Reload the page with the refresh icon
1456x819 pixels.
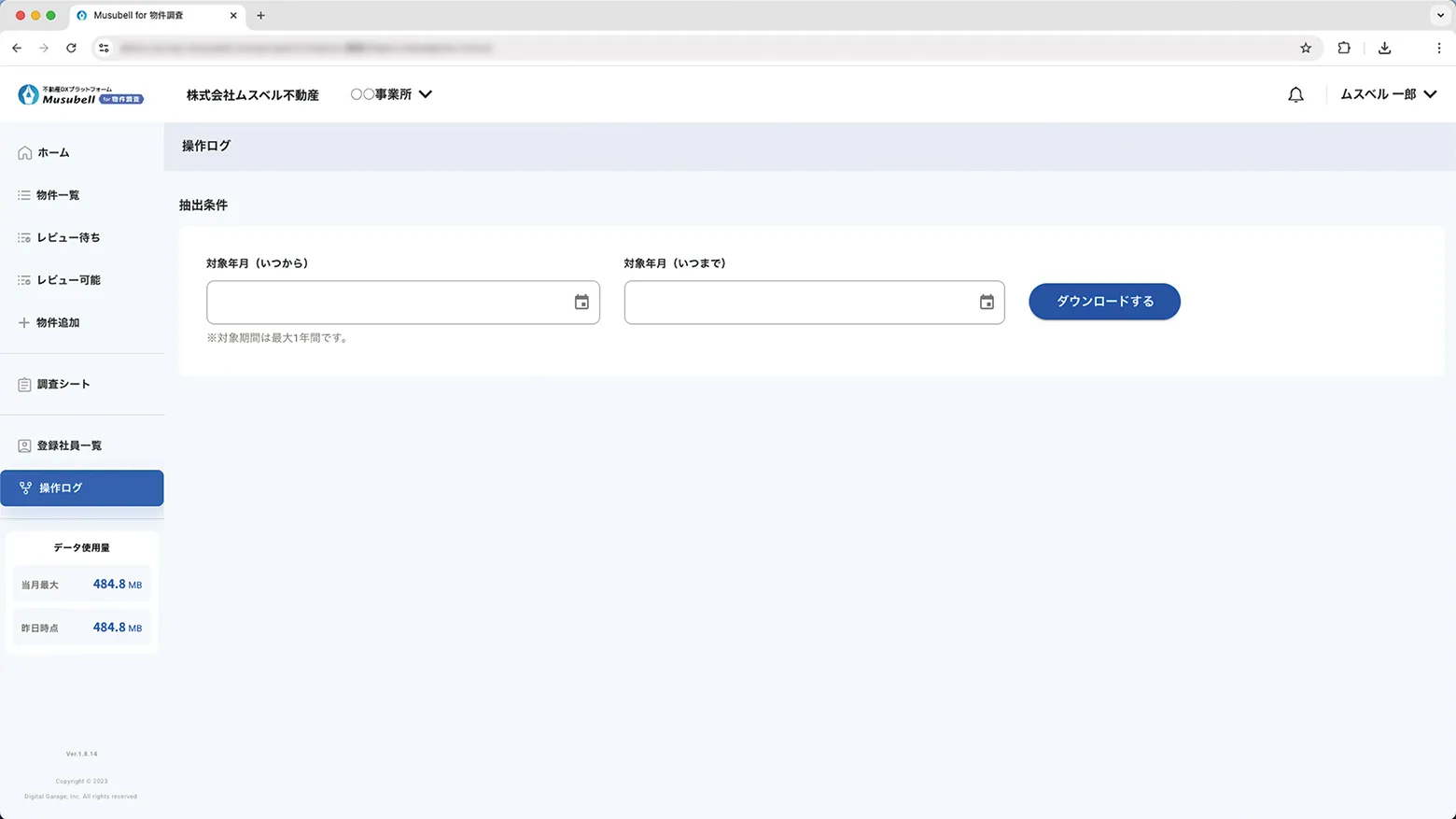(71, 48)
